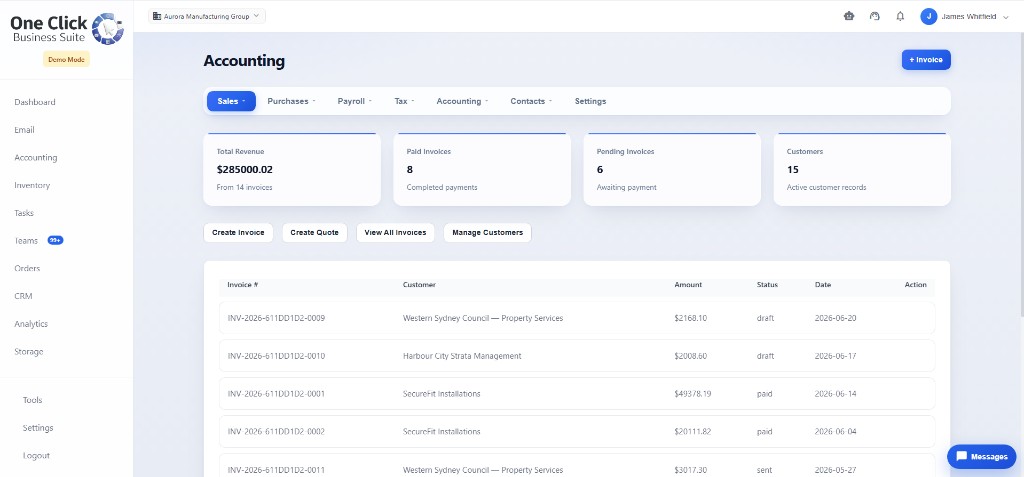
Task: Click the Customer column header
Action: 419,285
